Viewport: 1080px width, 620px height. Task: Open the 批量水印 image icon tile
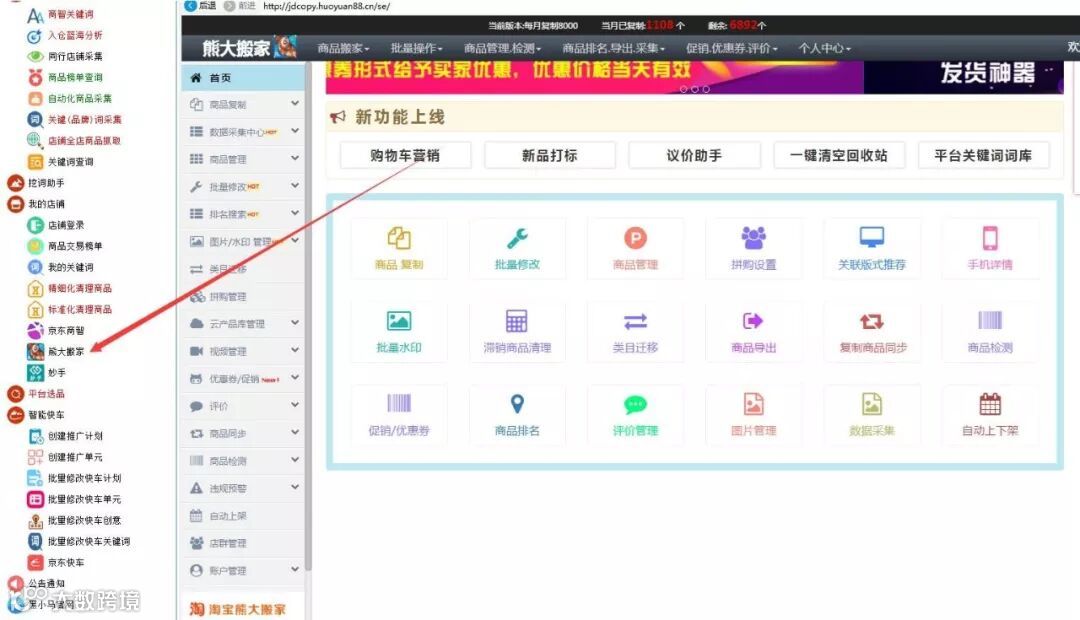(399, 331)
